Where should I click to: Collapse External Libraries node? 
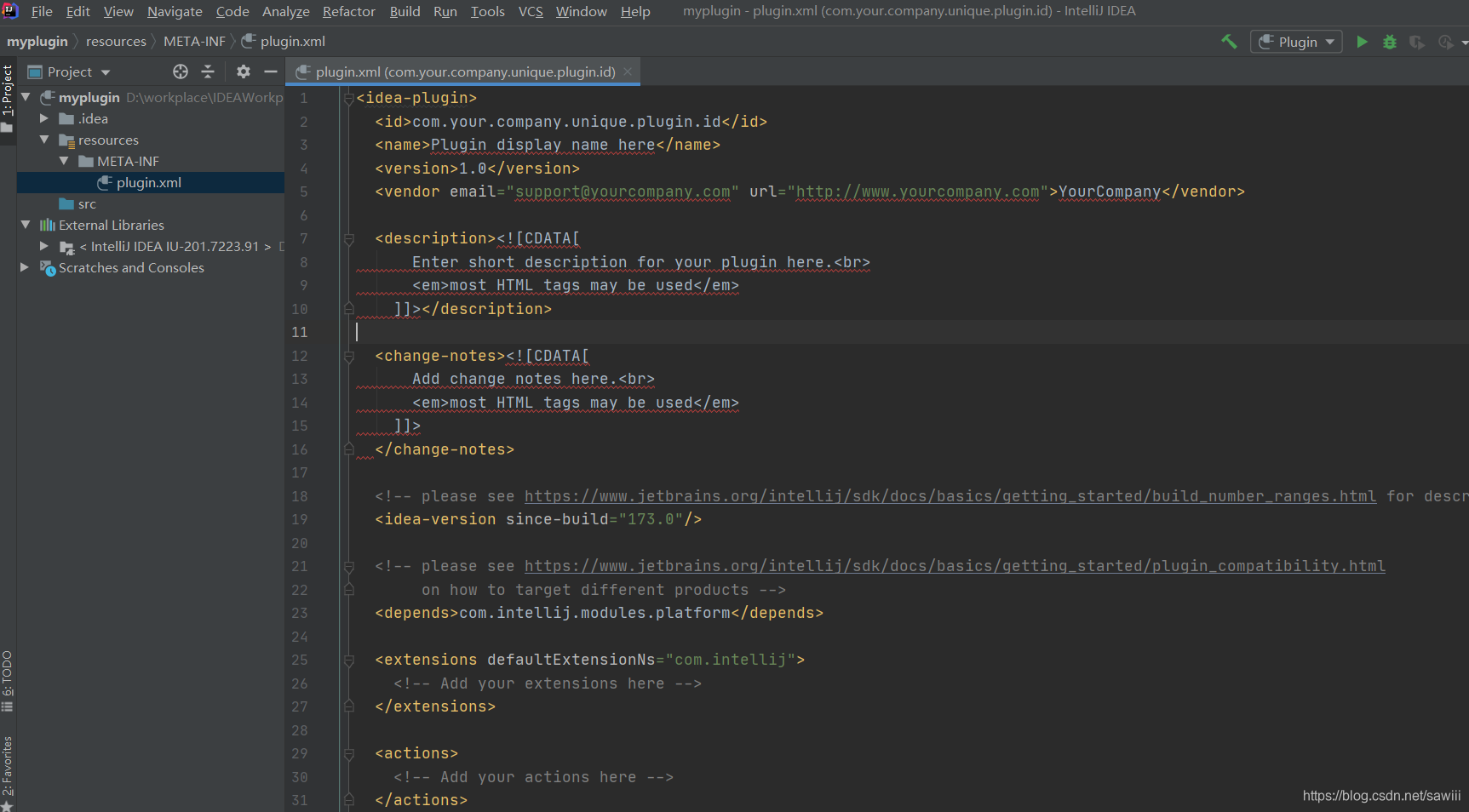point(26,225)
